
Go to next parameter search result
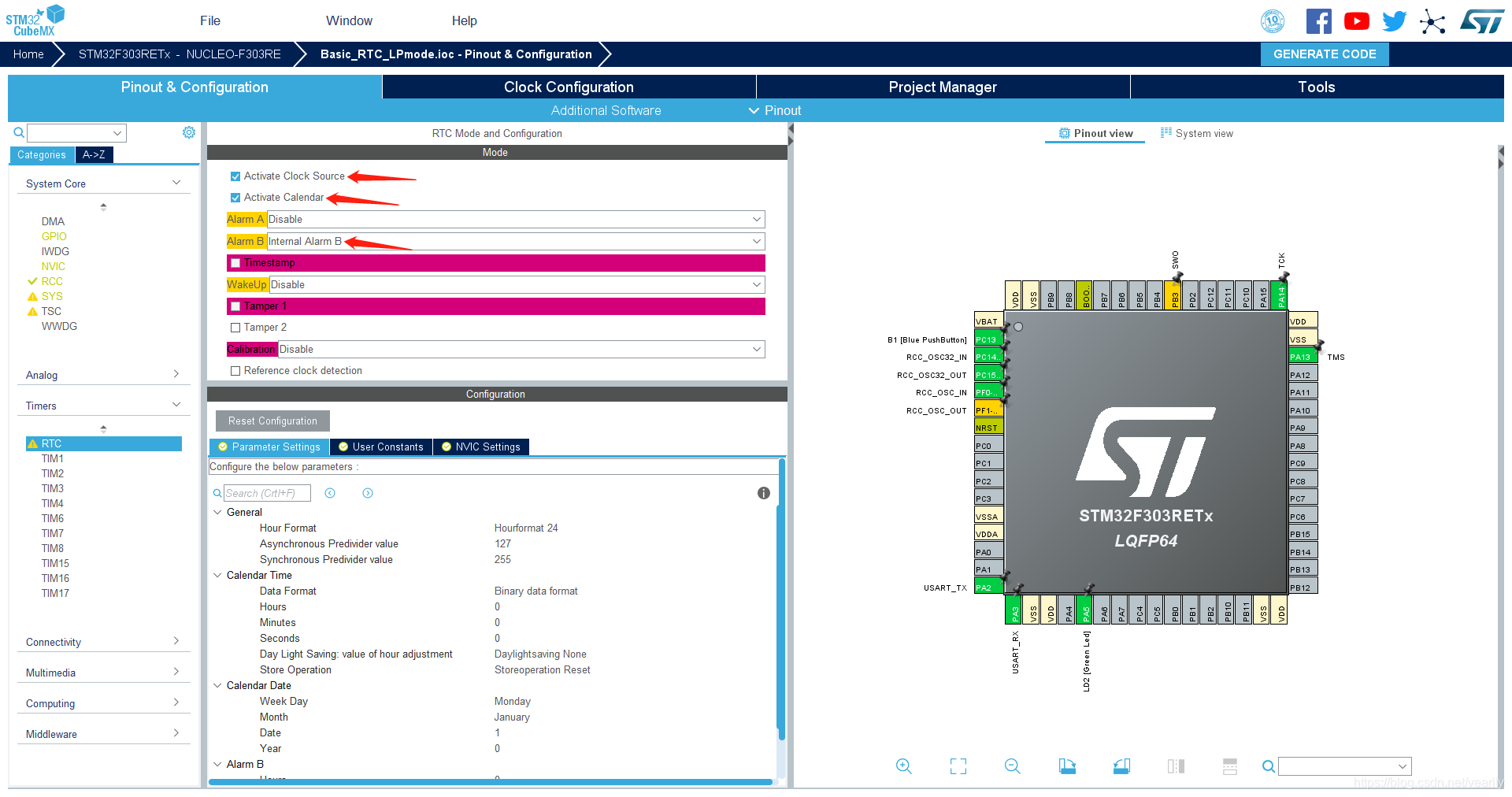(368, 493)
